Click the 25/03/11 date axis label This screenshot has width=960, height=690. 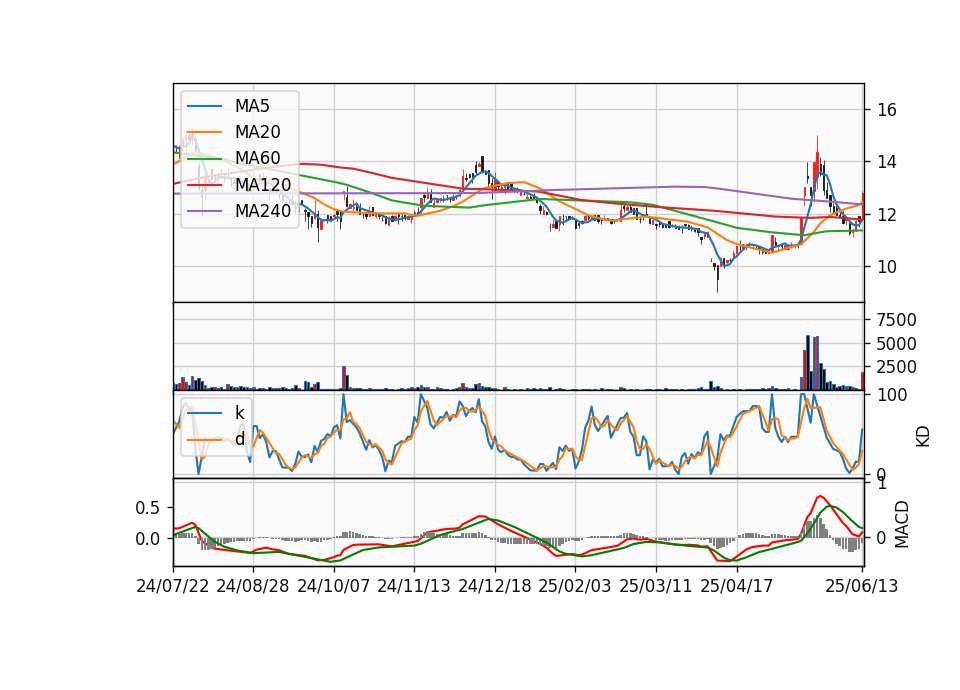click(656, 586)
